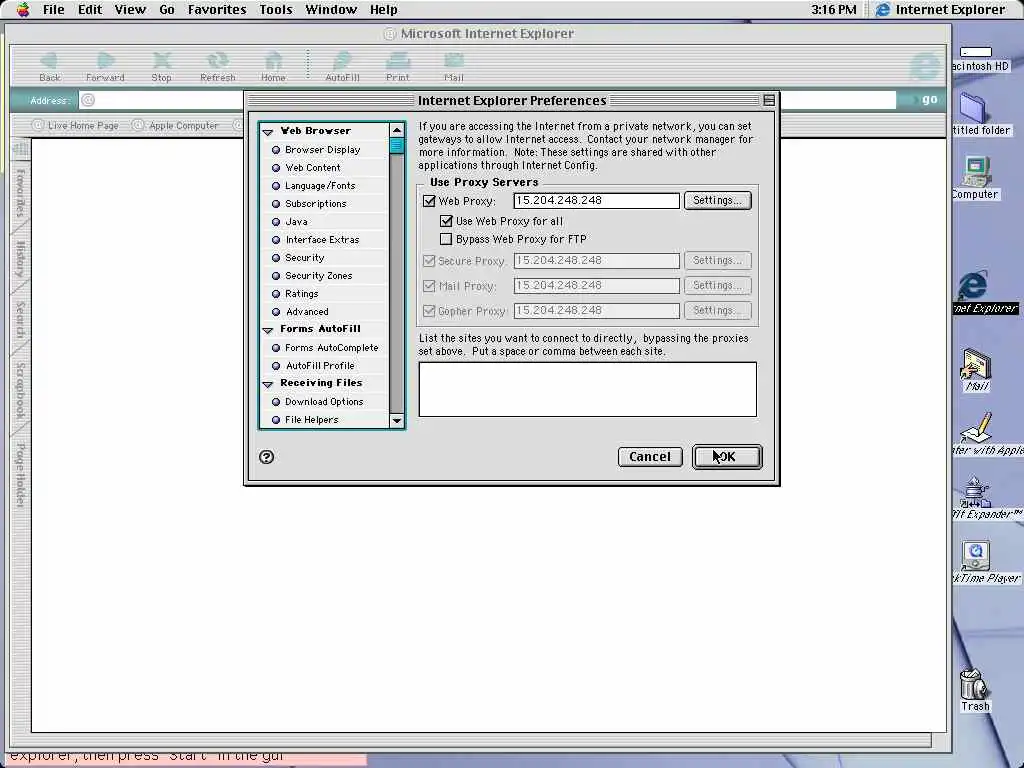Select the Computer desktop icon
This screenshot has width=1024, height=768.
click(976, 171)
